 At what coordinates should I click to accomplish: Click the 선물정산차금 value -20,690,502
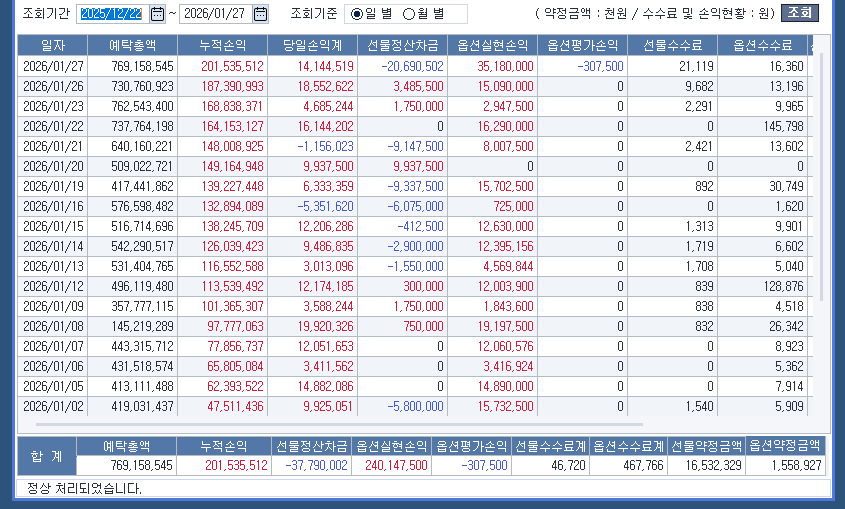point(412,66)
